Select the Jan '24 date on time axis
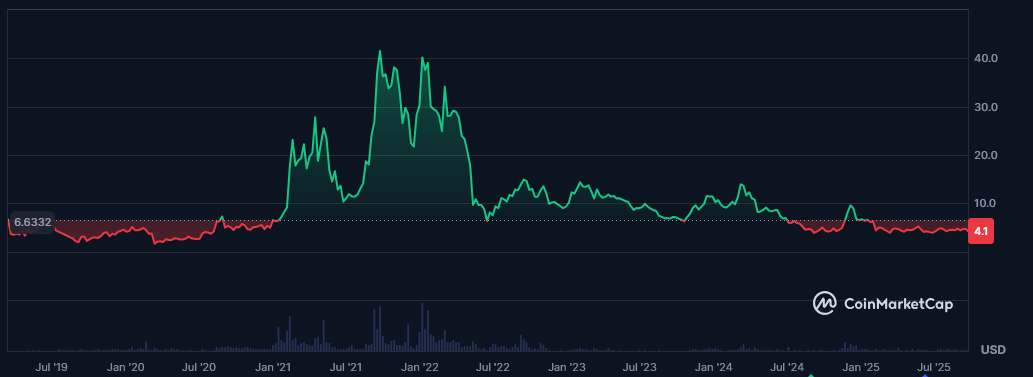Image resolution: width=1033 pixels, height=377 pixels. tap(715, 366)
